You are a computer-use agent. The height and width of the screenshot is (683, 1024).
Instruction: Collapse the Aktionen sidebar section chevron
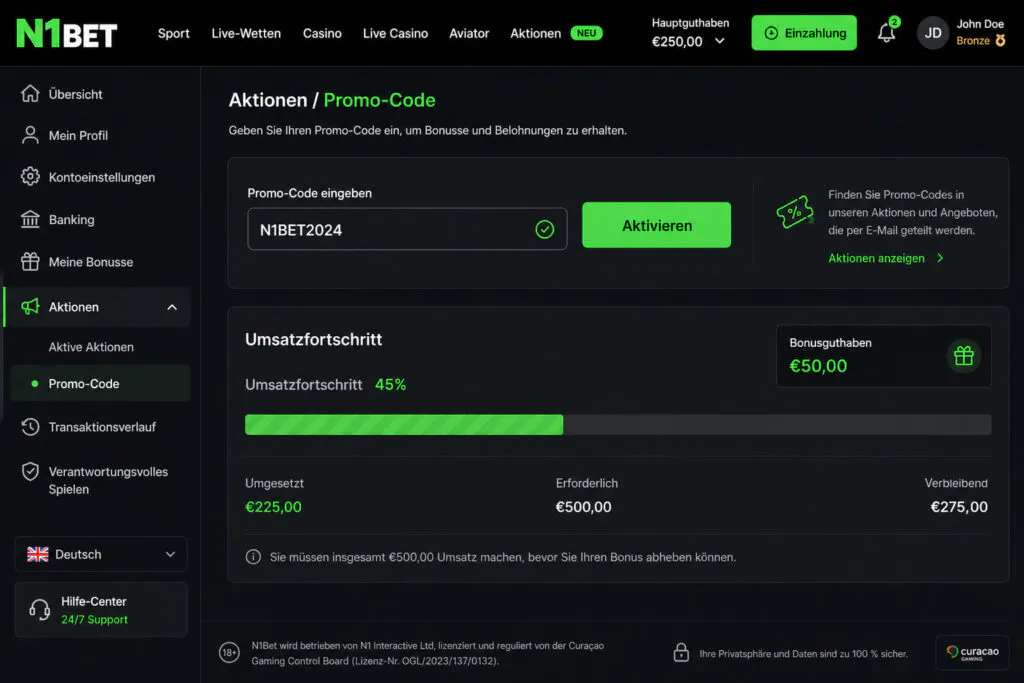point(172,307)
